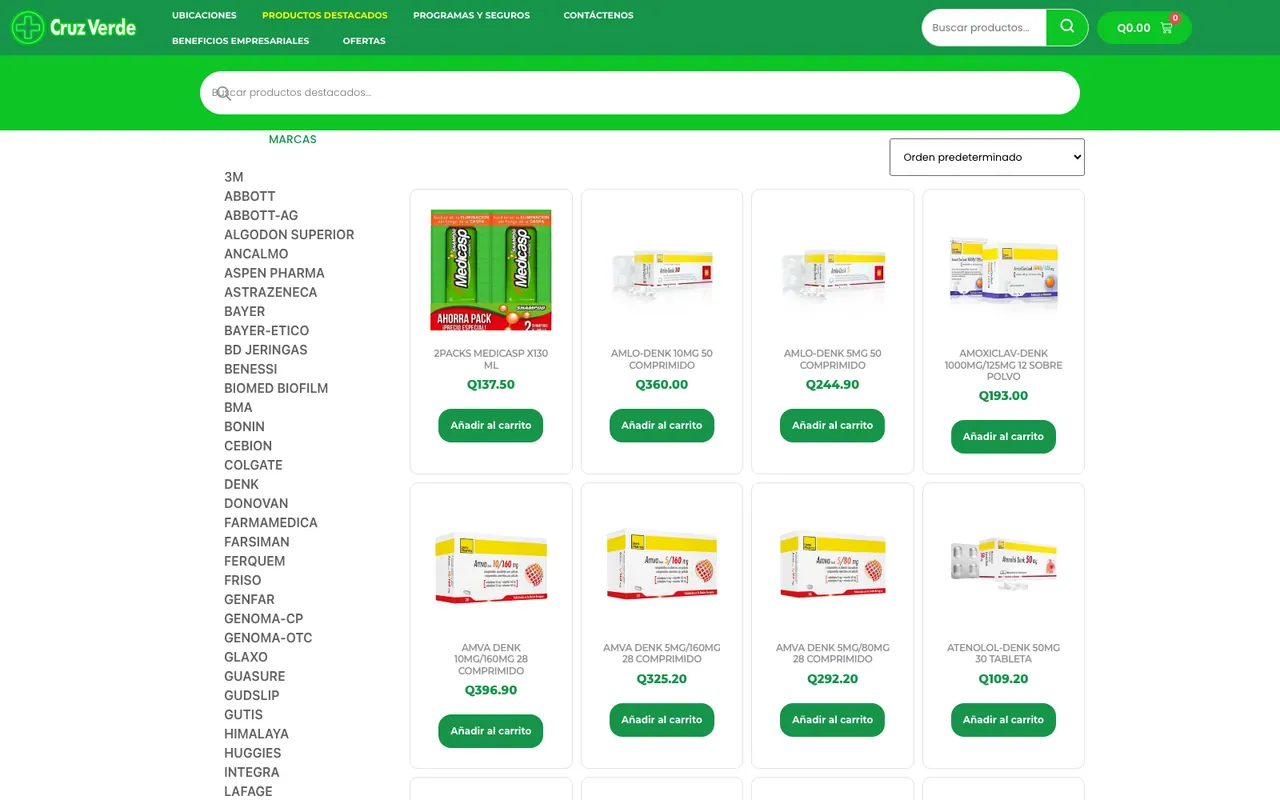This screenshot has width=1280, height=800.
Task: Focus the Buscar productos destacados field
Action: 640,93
